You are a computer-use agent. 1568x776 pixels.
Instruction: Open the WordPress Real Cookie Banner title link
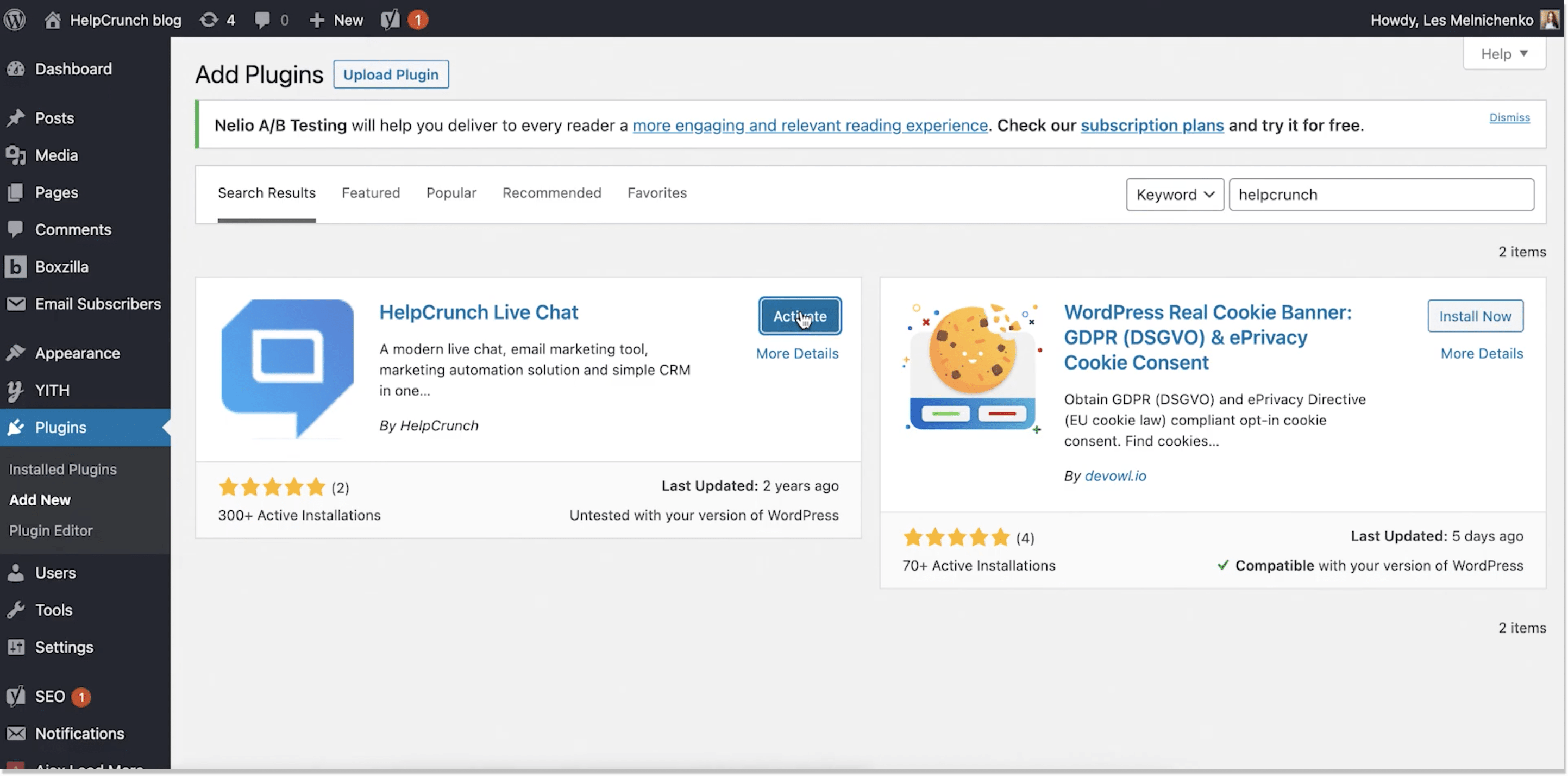(1208, 337)
